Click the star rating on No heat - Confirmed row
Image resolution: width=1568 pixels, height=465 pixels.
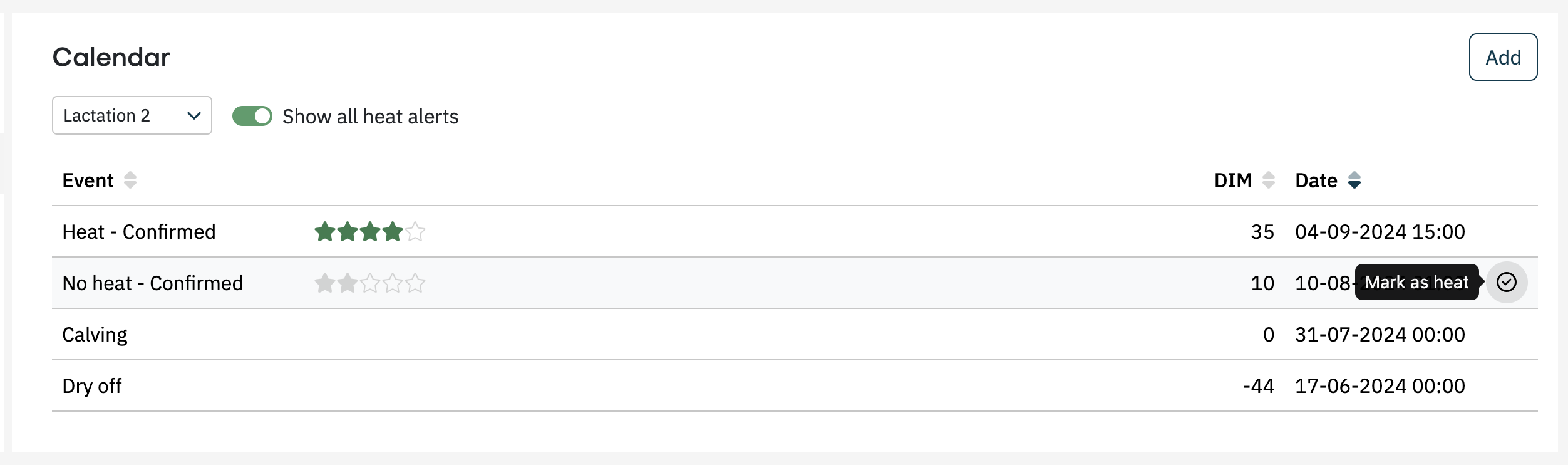(x=369, y=283)
